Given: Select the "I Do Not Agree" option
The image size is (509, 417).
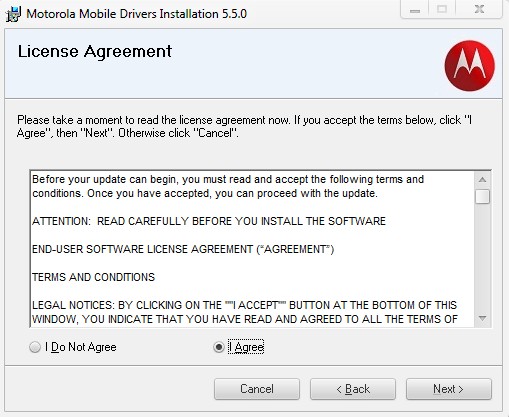Looking at the screenshot, I should pos(73,347).
